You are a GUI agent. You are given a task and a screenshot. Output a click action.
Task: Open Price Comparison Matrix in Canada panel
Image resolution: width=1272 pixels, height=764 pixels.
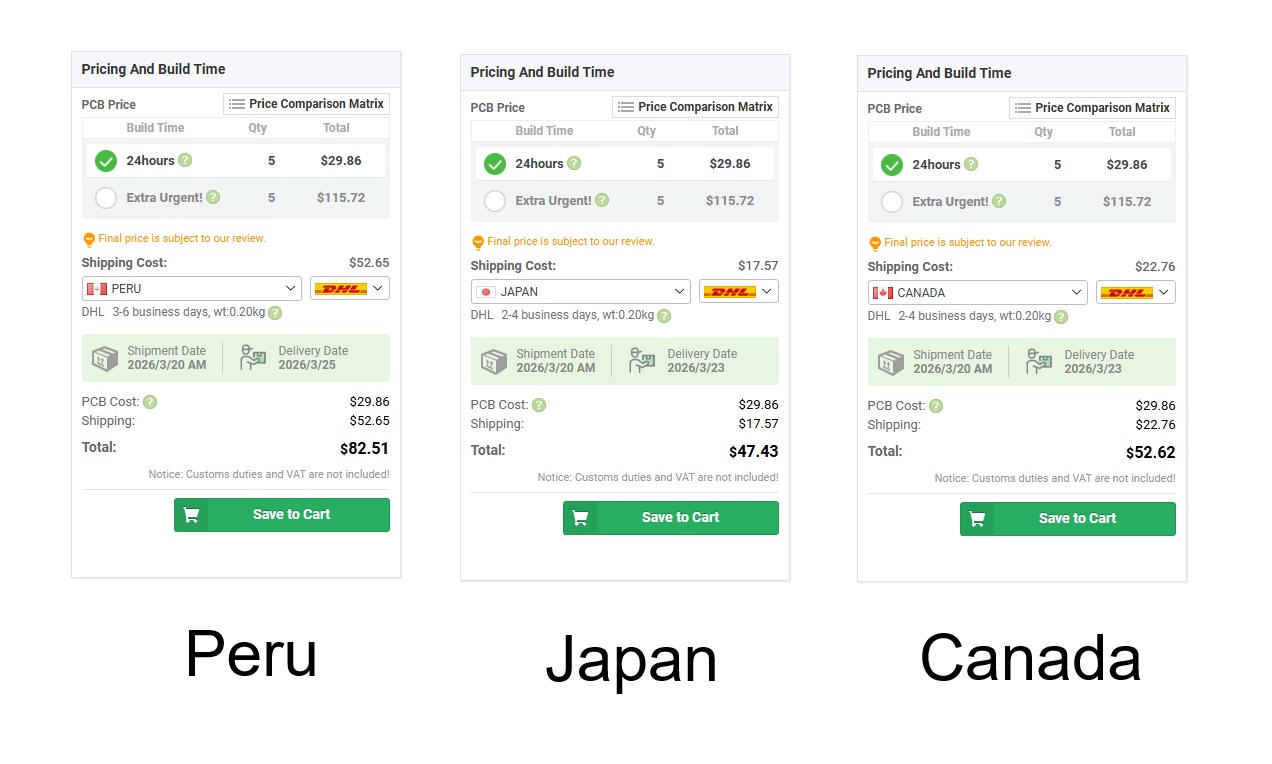[x=1092, y=108]
